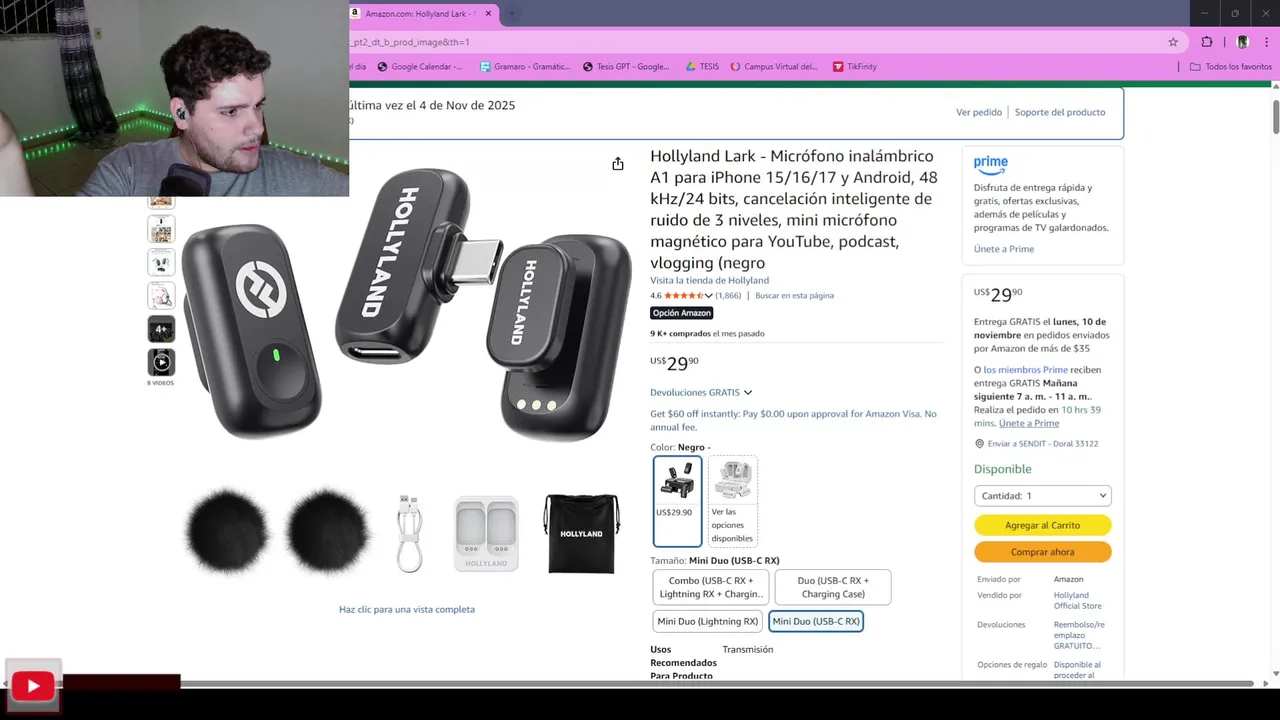Click Buscar en esta página link
This screenshot has height=720, width=1280.
coord(794,296)
